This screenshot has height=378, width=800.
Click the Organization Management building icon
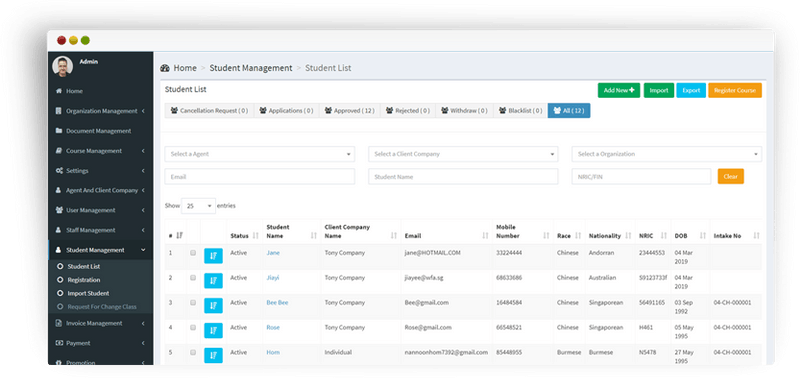(x=59, y=111)
